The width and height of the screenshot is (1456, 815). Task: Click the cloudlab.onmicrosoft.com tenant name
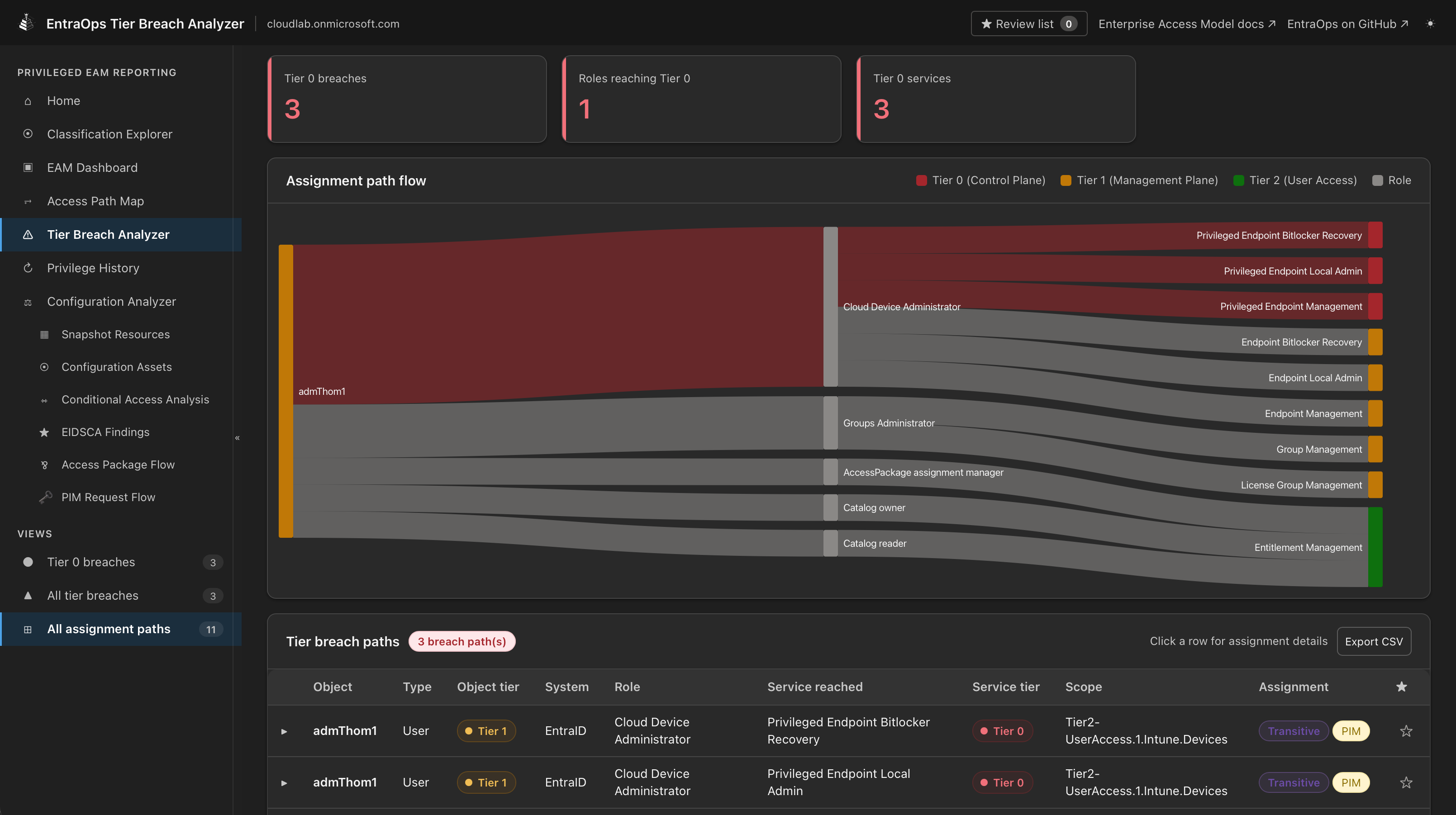tap(333, 24)
